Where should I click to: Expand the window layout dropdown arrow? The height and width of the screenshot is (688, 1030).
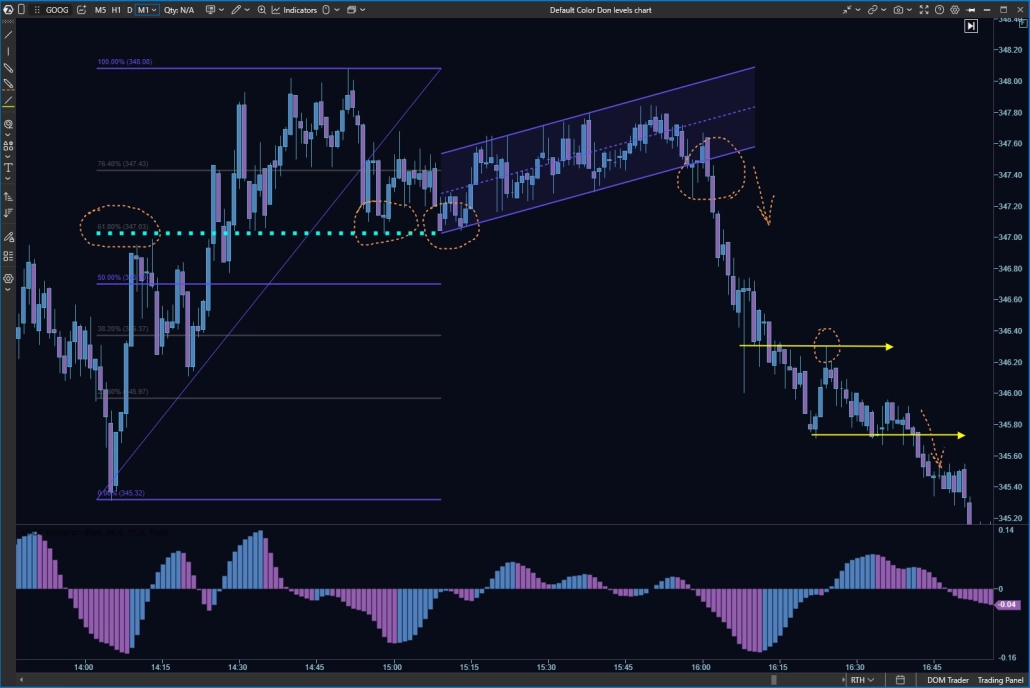[x=363, y=10]
